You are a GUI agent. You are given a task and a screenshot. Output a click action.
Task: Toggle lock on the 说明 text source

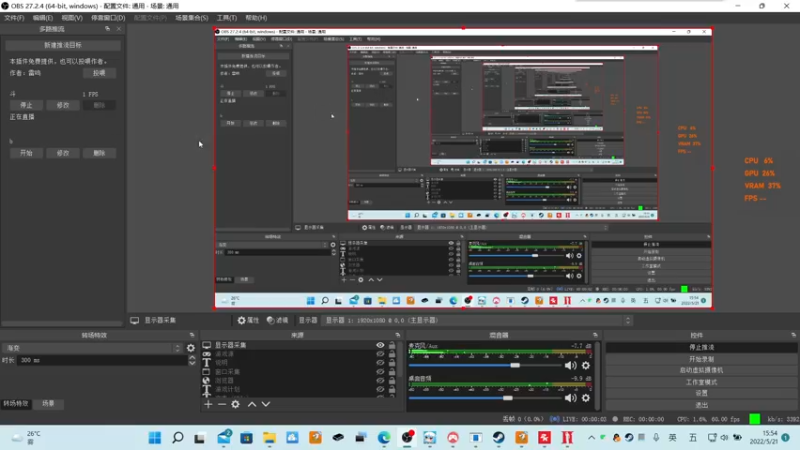pos(392,363)
